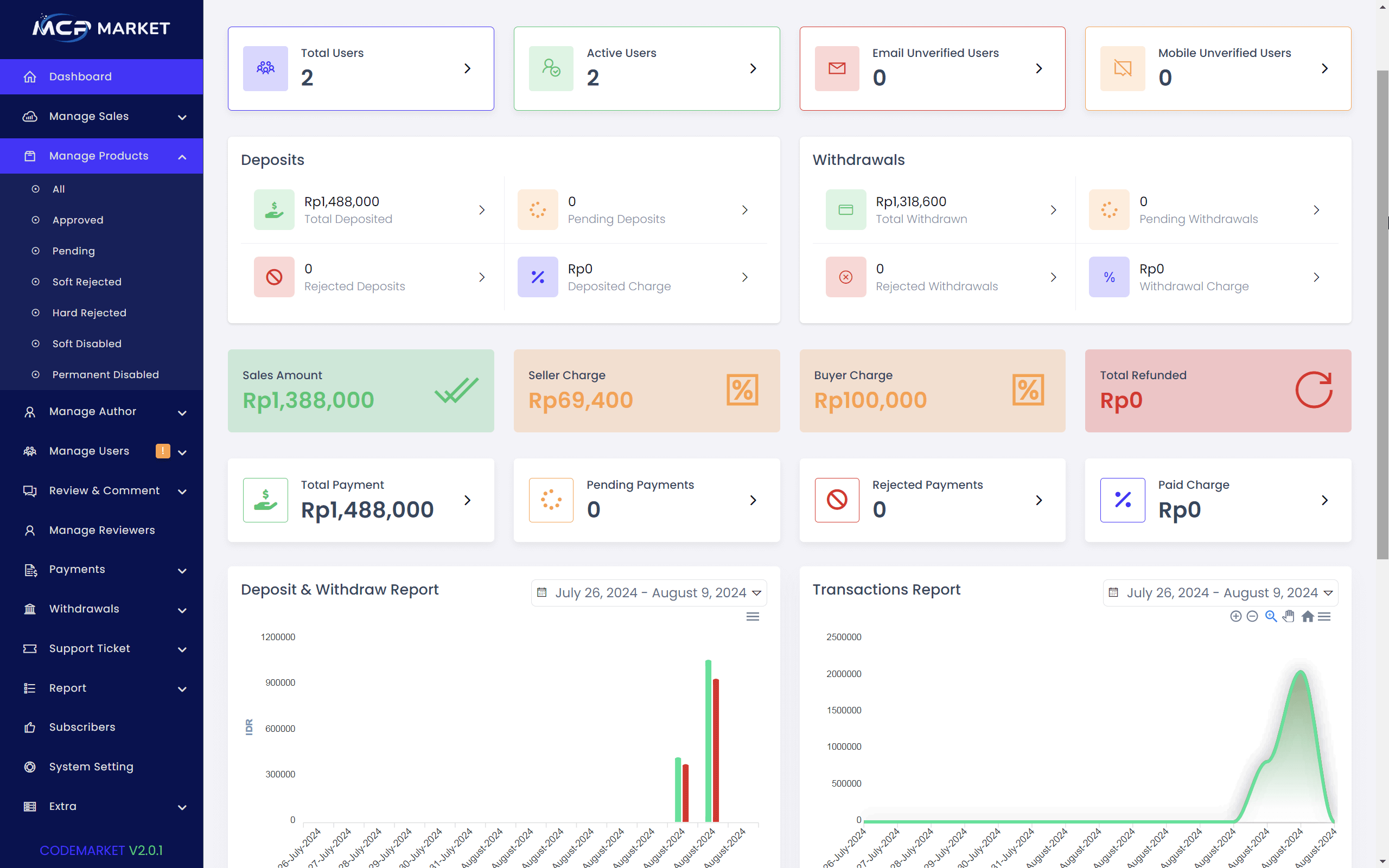Image resolution: width=1389 pixels, height=868 pixels.
Task: Select the Pending products option
Action: 73,251
